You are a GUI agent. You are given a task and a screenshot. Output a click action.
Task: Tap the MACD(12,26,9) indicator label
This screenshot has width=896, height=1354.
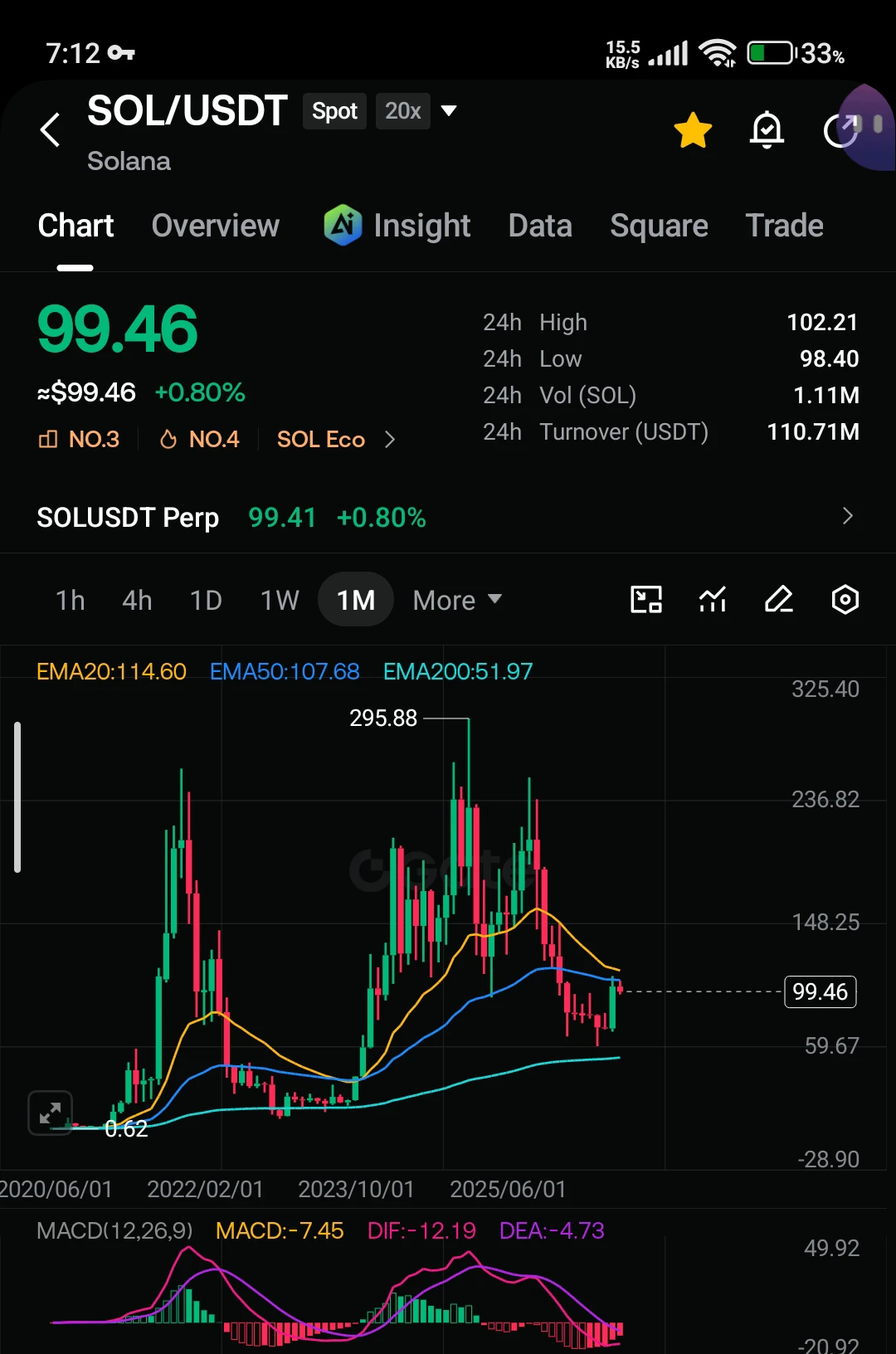(x=114, y=1230)
